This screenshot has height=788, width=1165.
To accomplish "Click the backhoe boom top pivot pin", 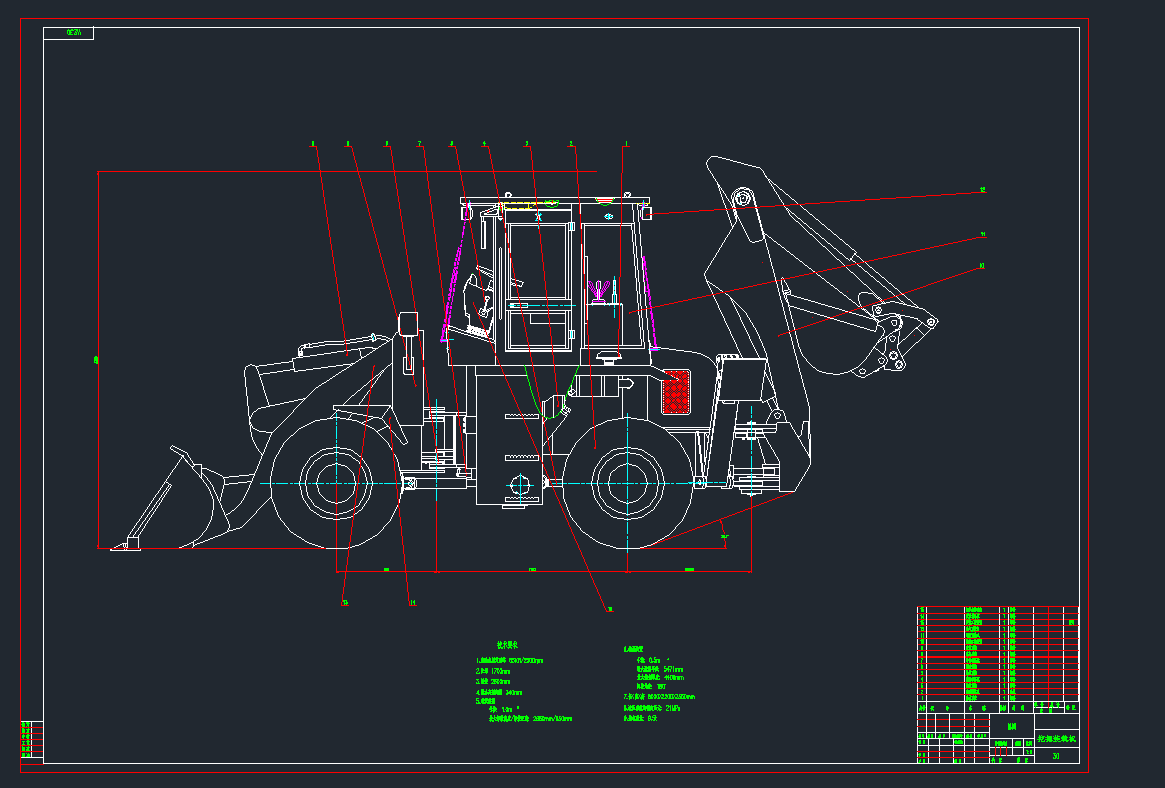I will tap(741, 197).
